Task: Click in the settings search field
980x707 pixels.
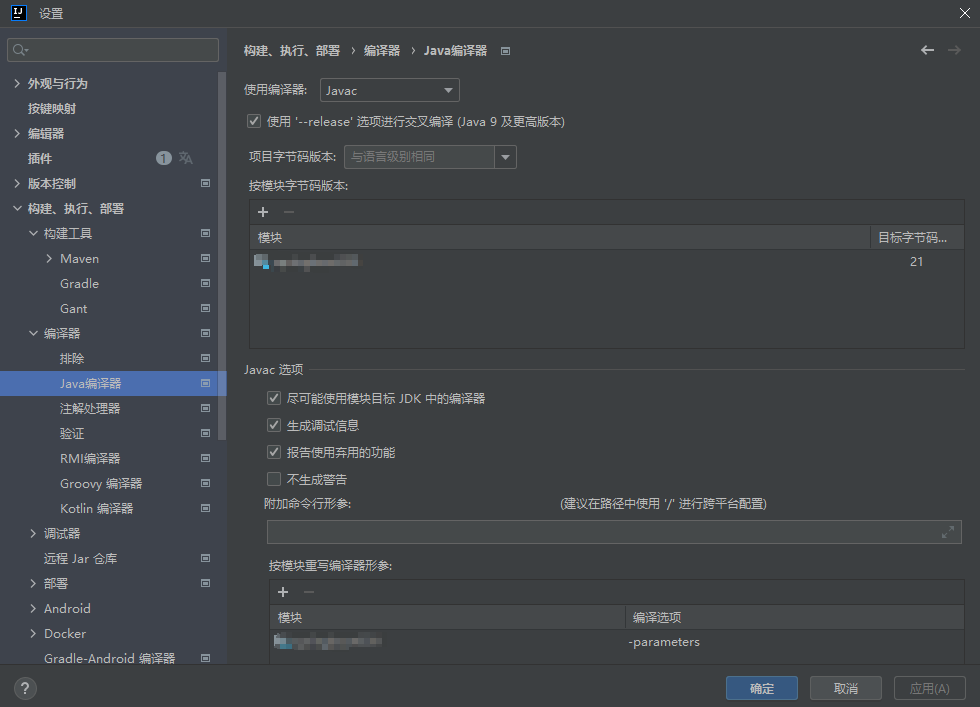Action: 113,50
